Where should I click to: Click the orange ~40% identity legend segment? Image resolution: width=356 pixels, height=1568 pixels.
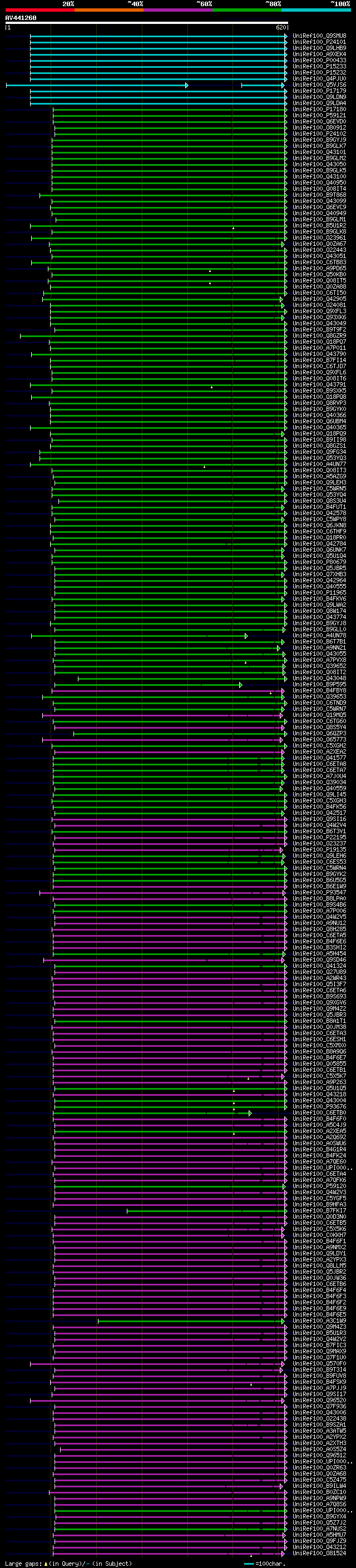coord(109,10)
